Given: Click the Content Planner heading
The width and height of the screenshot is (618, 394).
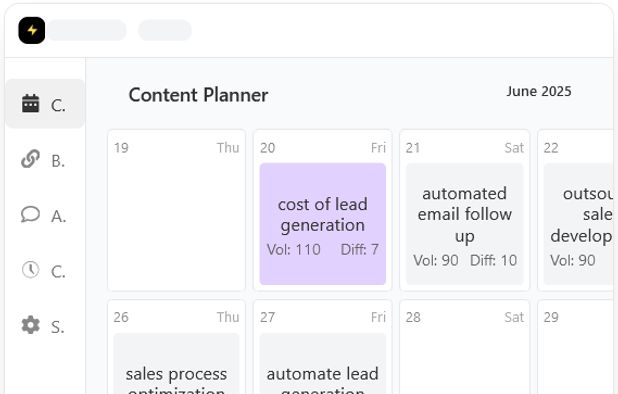Looking at the screenshot, I should (x=198, y=95).
